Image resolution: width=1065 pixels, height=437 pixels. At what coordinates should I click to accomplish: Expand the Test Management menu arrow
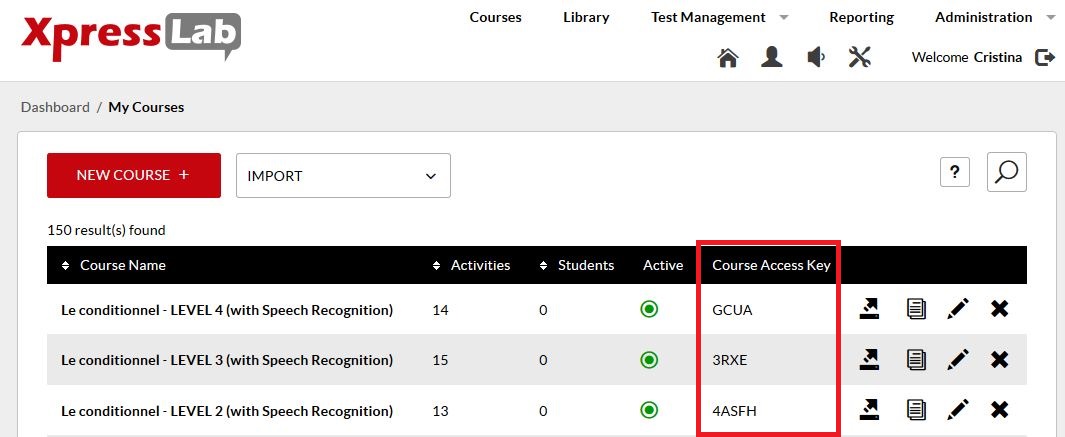(784, 18)
